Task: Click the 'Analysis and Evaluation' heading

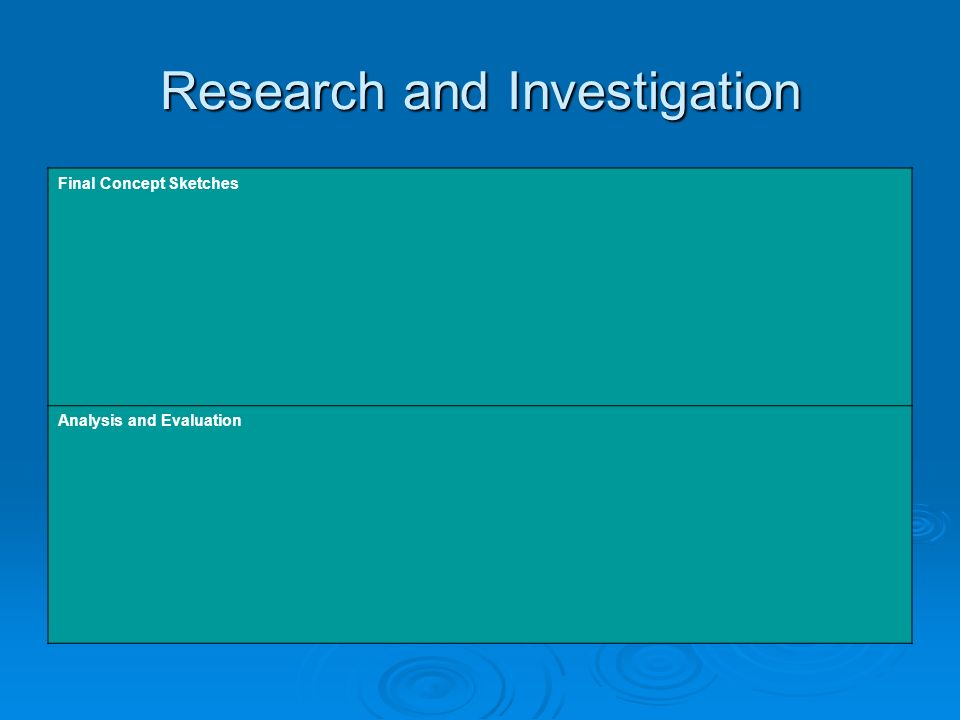Action: (149, 421)
